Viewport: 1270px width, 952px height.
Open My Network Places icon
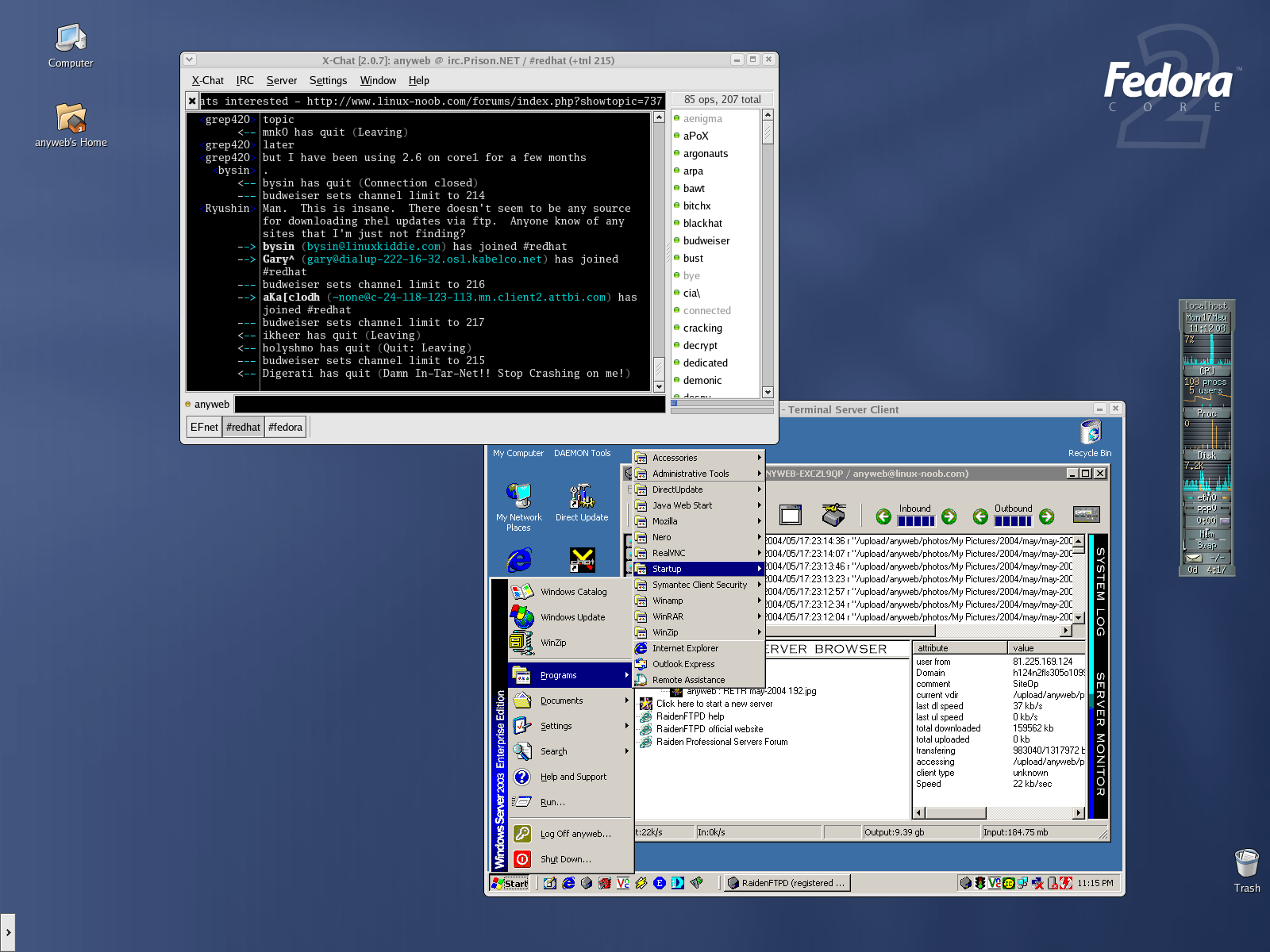point(518,507)
